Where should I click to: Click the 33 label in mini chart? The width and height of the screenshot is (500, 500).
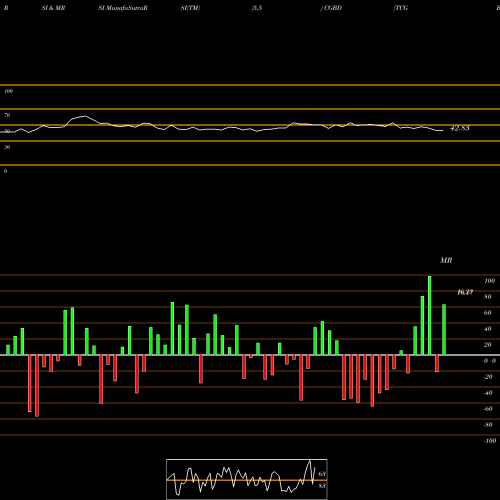tap(322, 486)
